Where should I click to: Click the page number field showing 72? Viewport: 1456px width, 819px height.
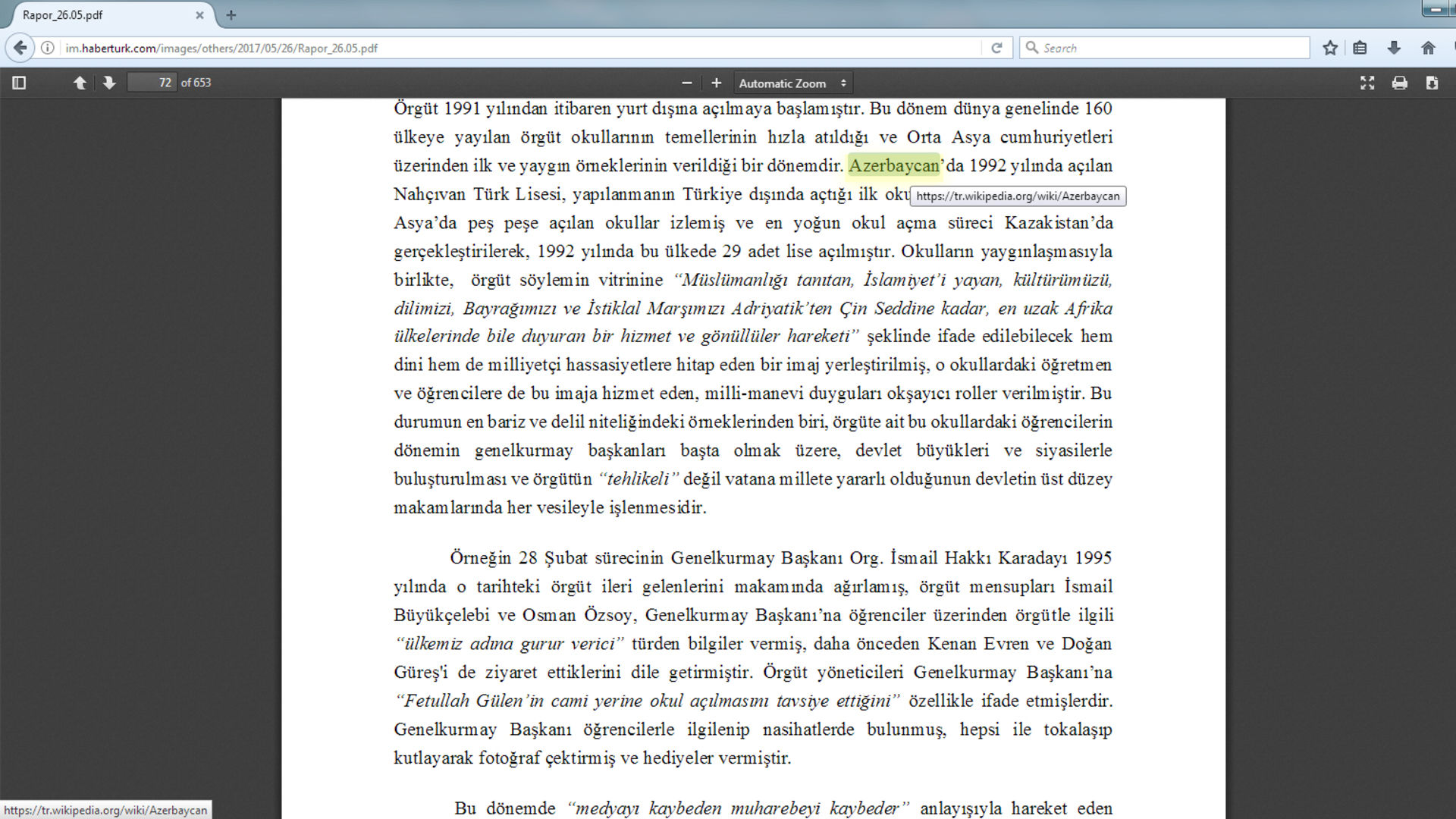coord(152,83)
